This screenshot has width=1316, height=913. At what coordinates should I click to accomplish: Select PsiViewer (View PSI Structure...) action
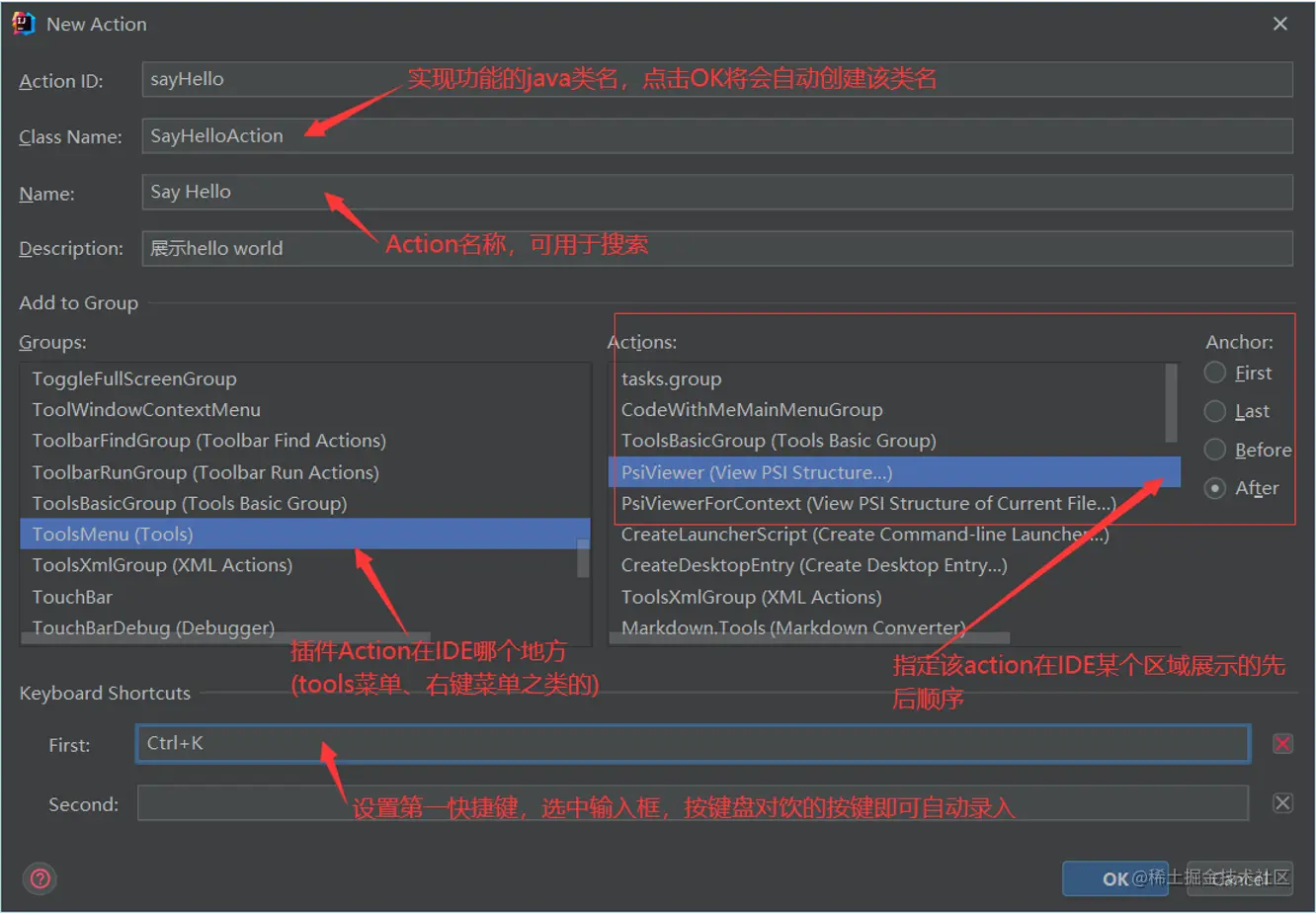(894, 472)
